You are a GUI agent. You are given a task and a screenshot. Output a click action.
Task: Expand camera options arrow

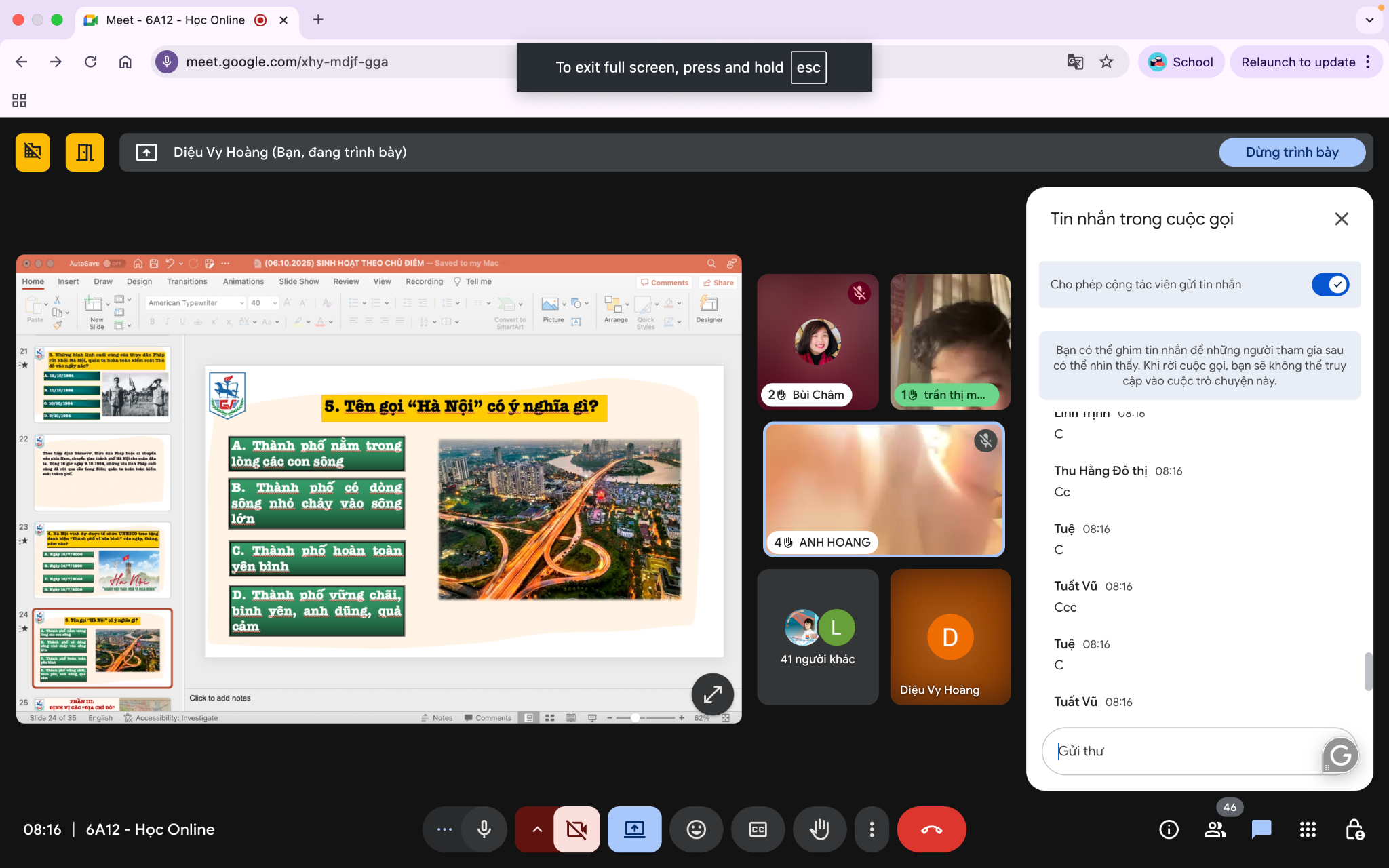click(536, 829)
